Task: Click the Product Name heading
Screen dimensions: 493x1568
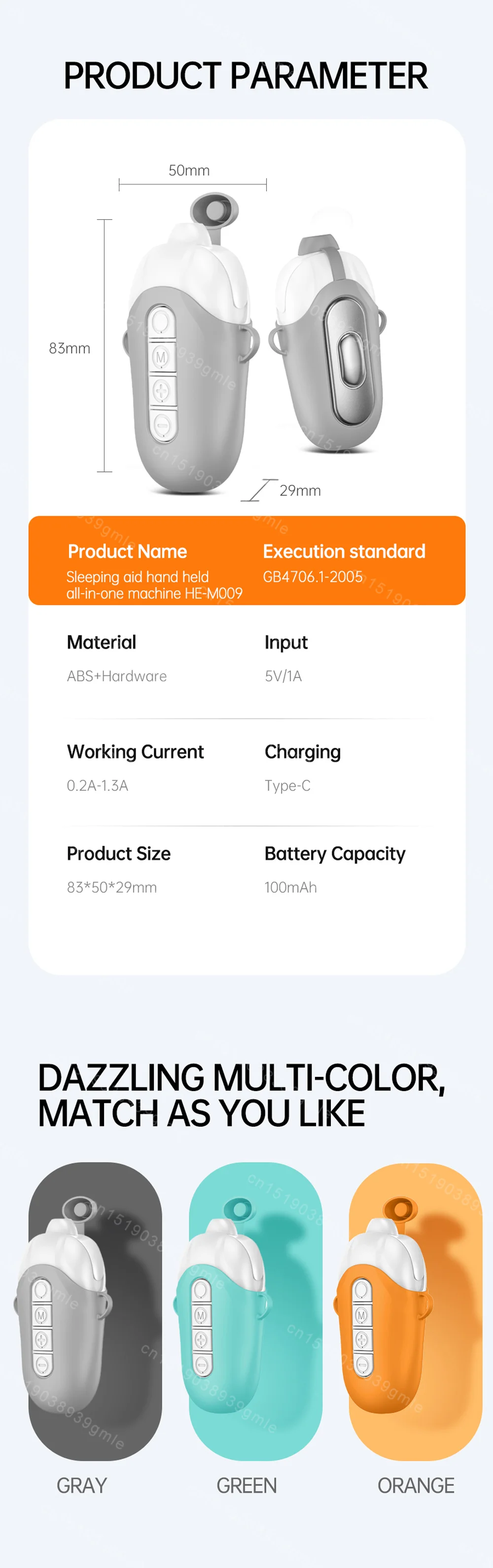Action: click(127, 551)
